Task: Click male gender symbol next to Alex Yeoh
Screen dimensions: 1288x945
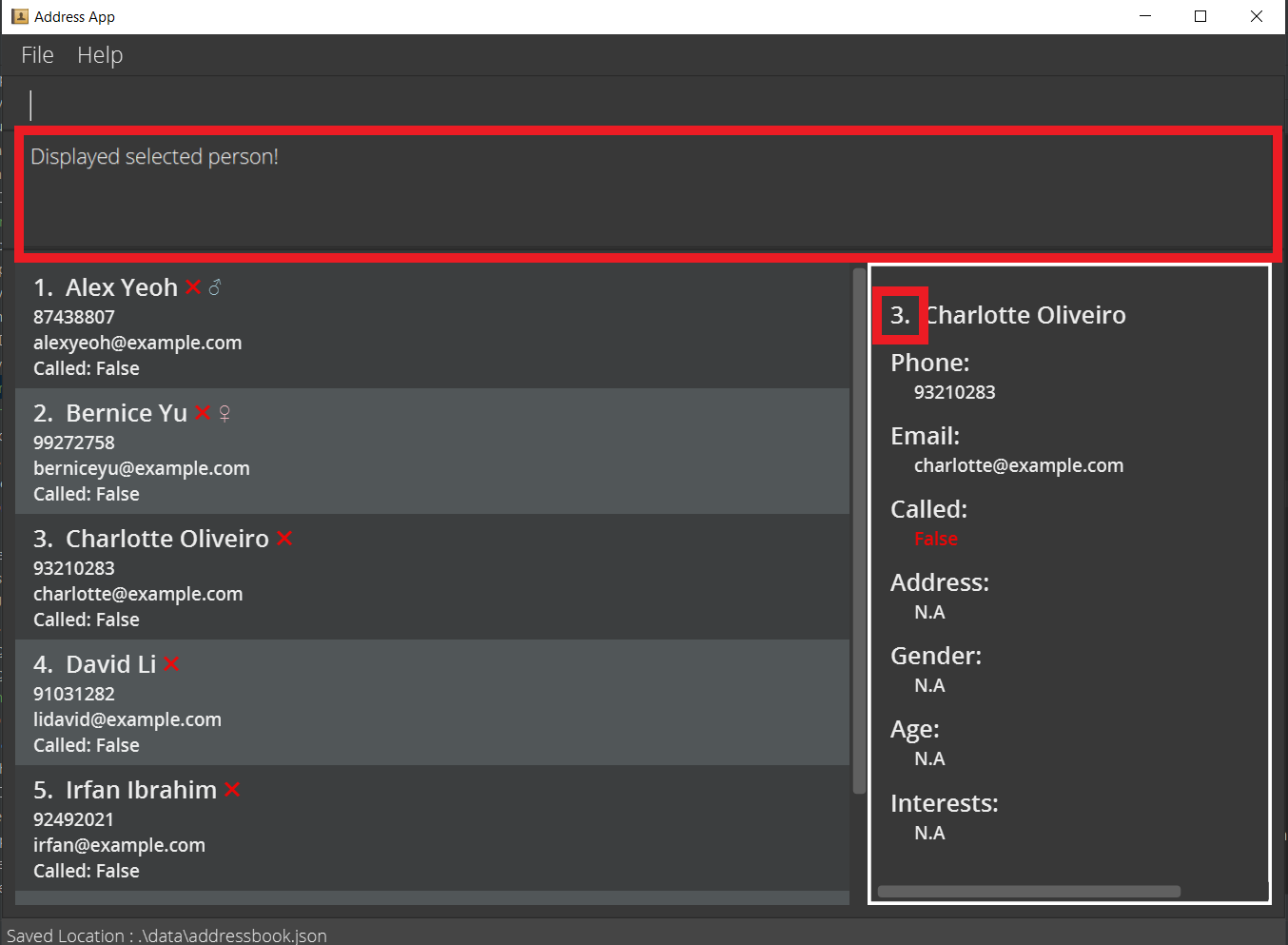Action: click(215, 287)
